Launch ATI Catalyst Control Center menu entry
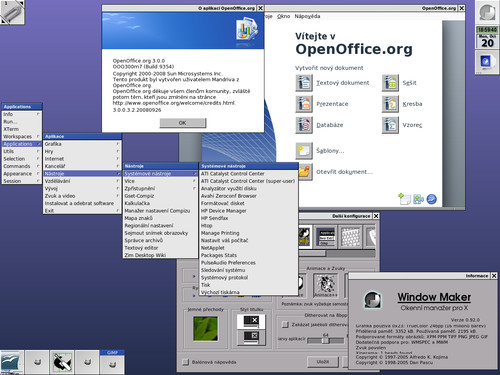 click(248, 174)
